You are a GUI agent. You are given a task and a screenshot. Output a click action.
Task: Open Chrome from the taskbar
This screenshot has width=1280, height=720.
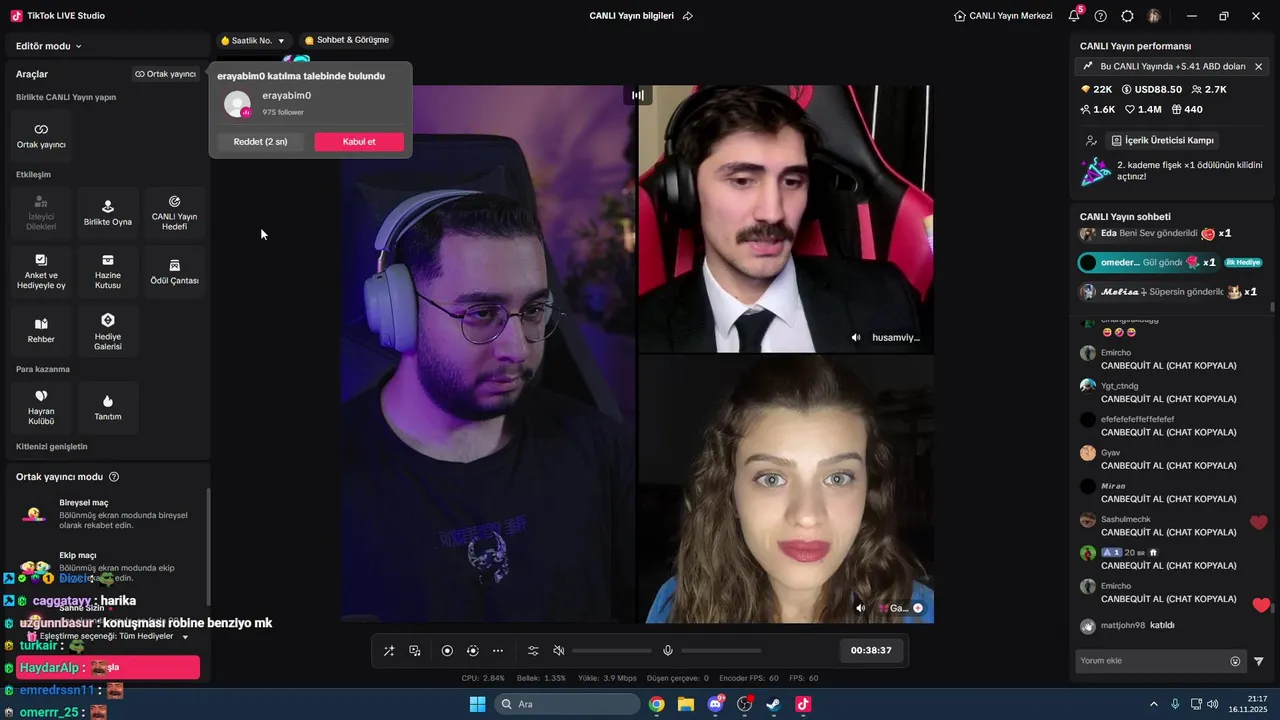click(656, 704)
